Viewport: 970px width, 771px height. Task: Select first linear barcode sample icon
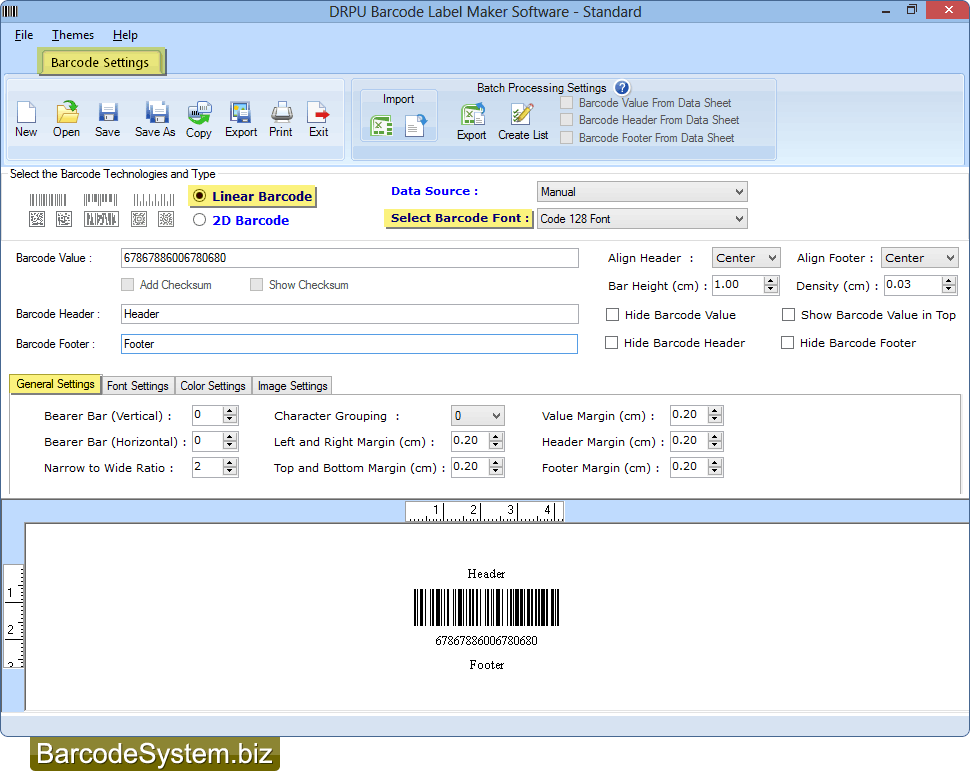pyautogui.click(x=48, y=200)
